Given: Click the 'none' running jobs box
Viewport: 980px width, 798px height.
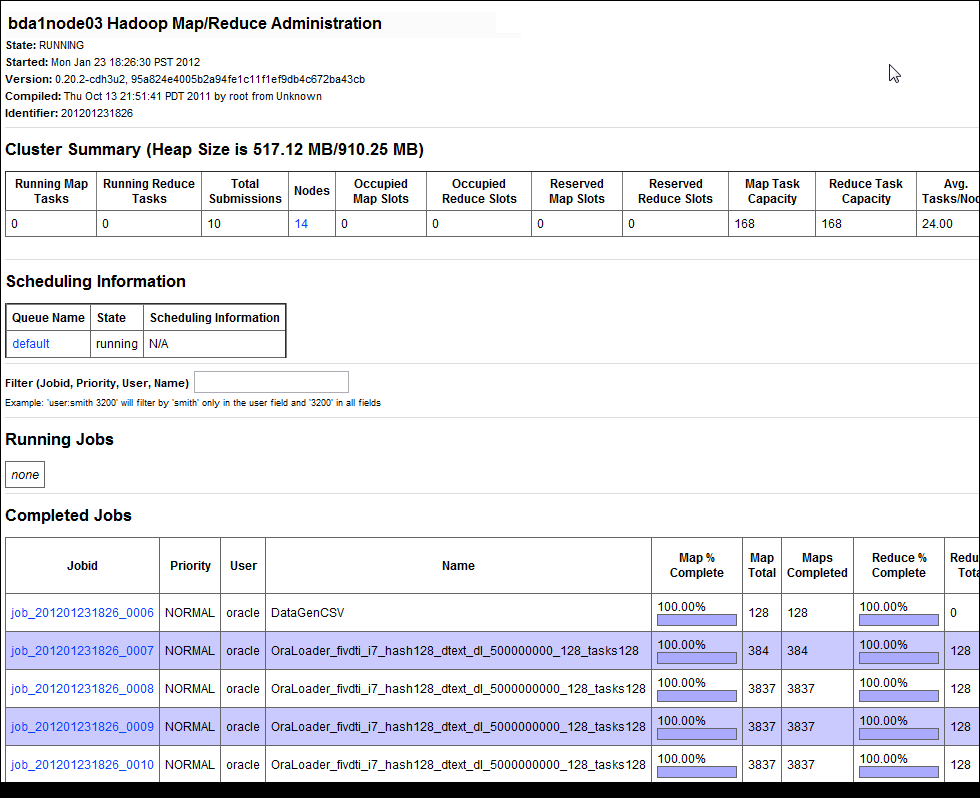Looking at the screenshot, I should pos(25,474).
